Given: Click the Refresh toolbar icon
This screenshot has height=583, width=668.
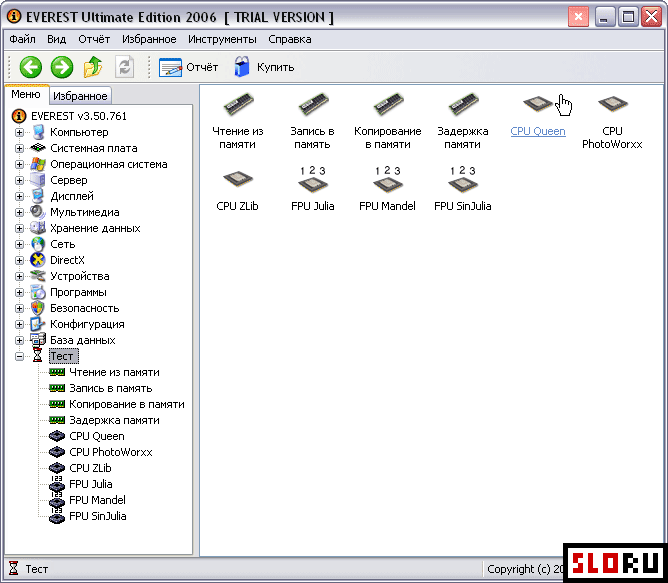Looking at the screenshot, I should tap(125, 67).
